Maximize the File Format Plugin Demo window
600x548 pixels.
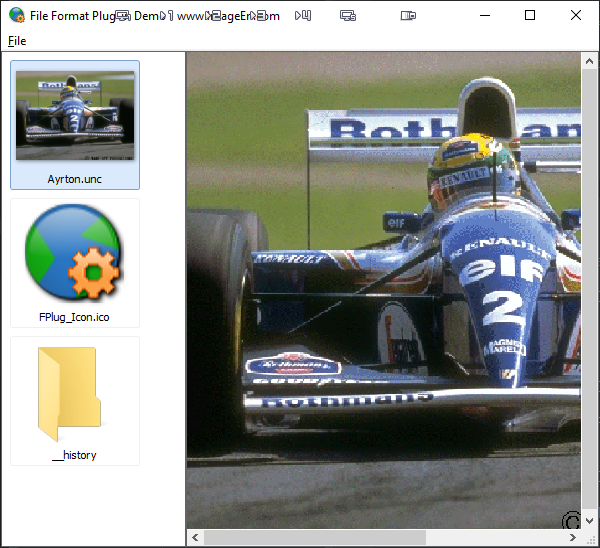[530, 15]
